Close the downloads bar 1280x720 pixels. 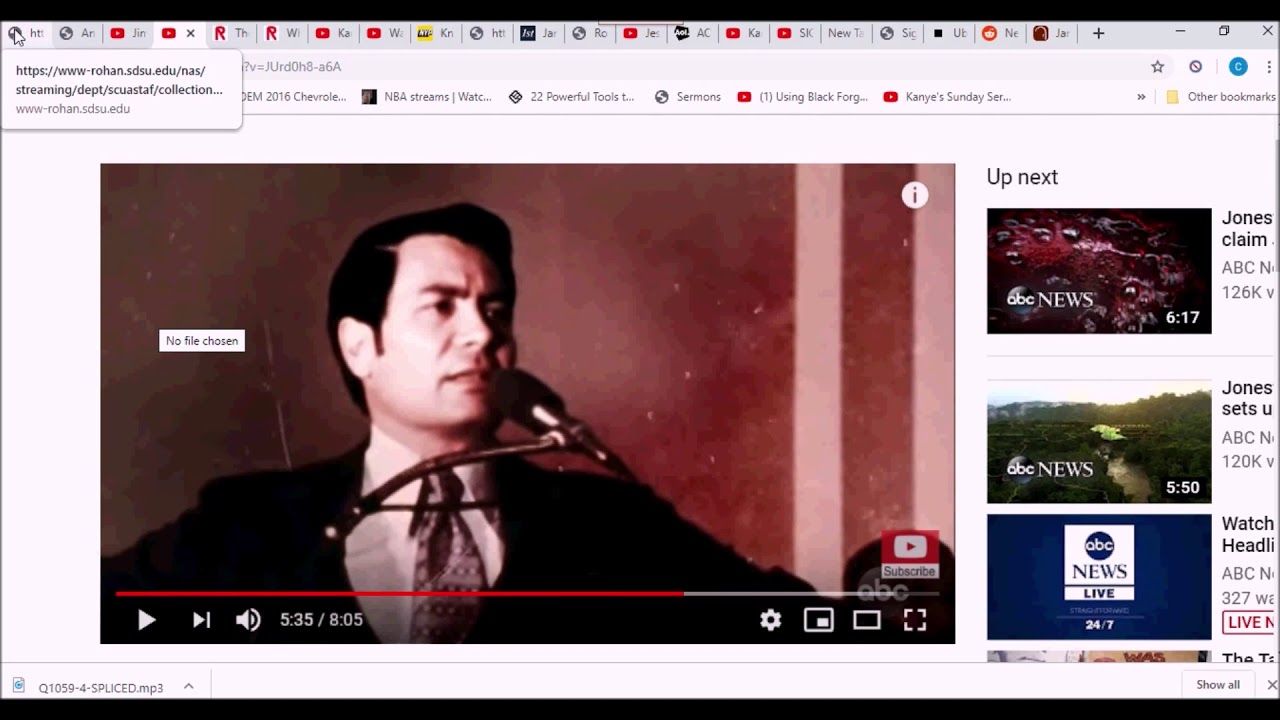tap(1271, 685)
